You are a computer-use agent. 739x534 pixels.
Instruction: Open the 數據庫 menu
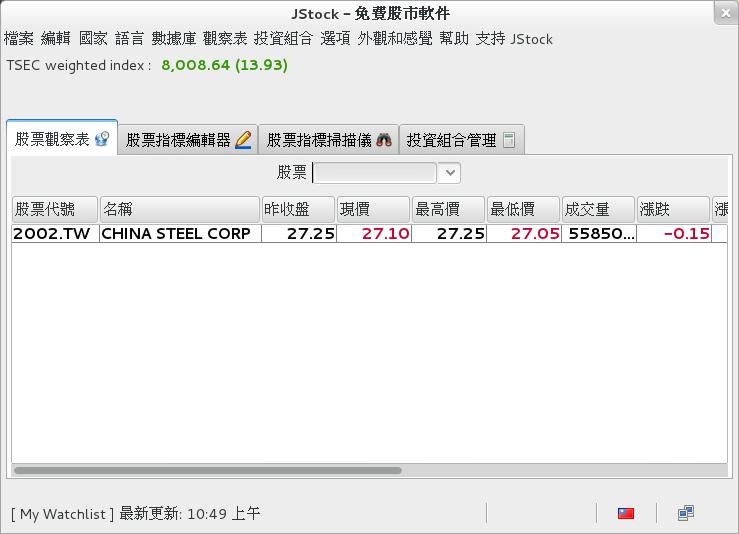click(x=173, y=39)
